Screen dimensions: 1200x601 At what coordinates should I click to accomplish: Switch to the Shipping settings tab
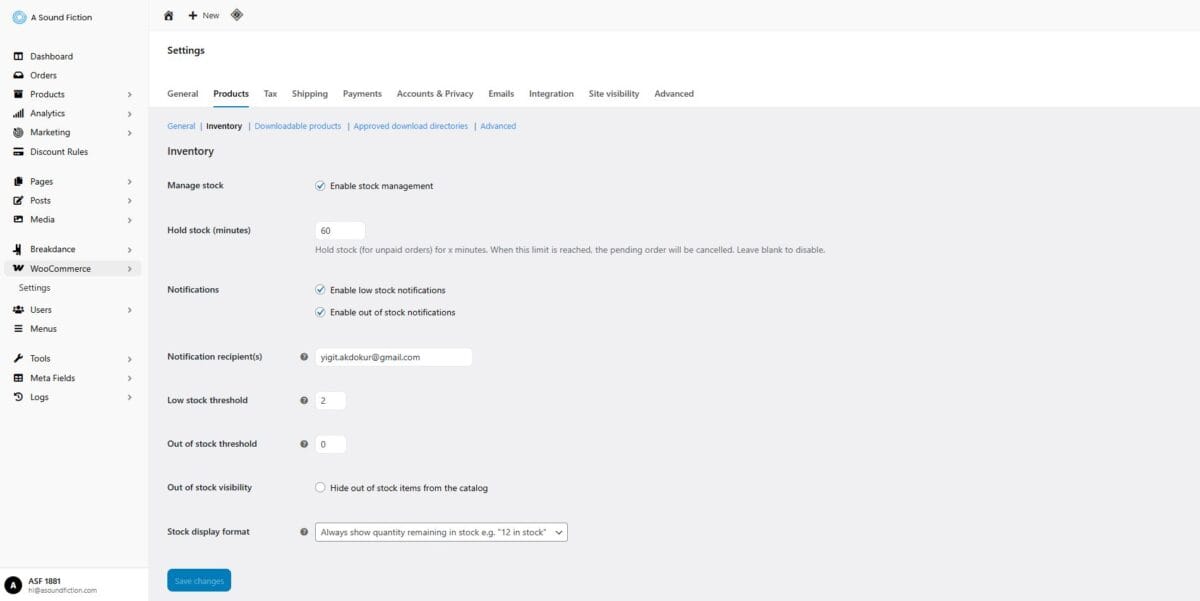point(310,93)
